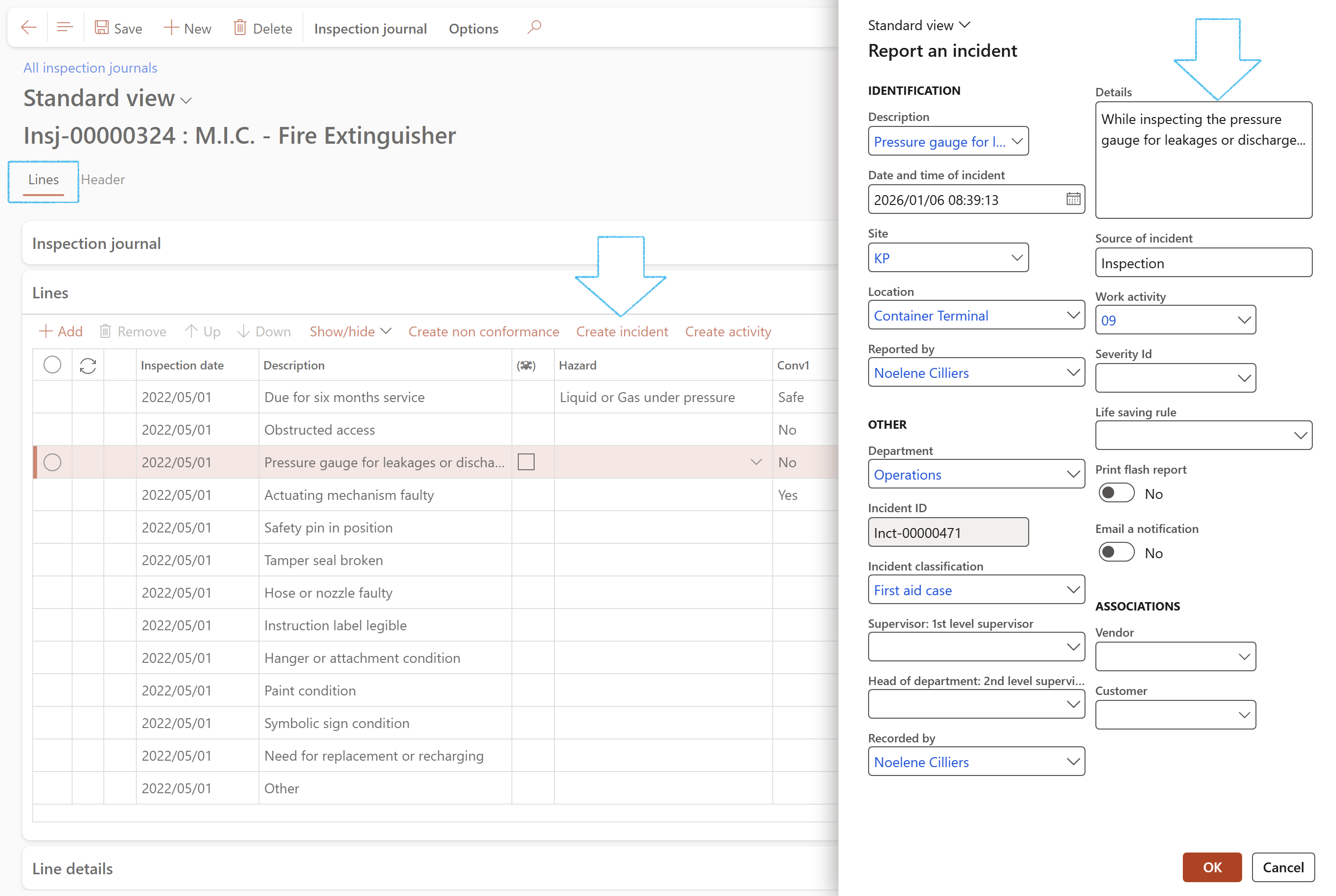Image resolution: width=1336 pixels, height=896 pixels.
Task: Click the back arrow icon
Action: coord(29,28)
